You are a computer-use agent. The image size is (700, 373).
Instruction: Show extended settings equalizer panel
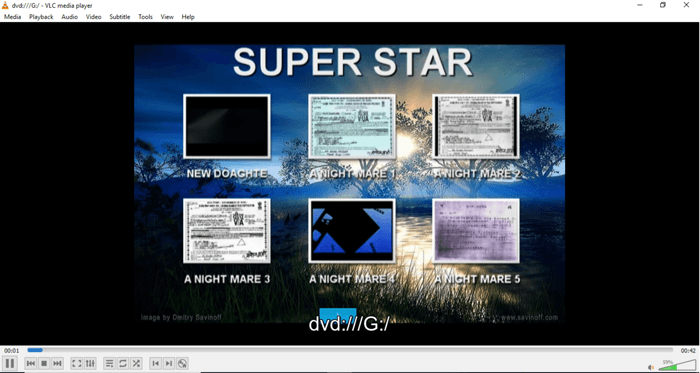click(90, 364)
